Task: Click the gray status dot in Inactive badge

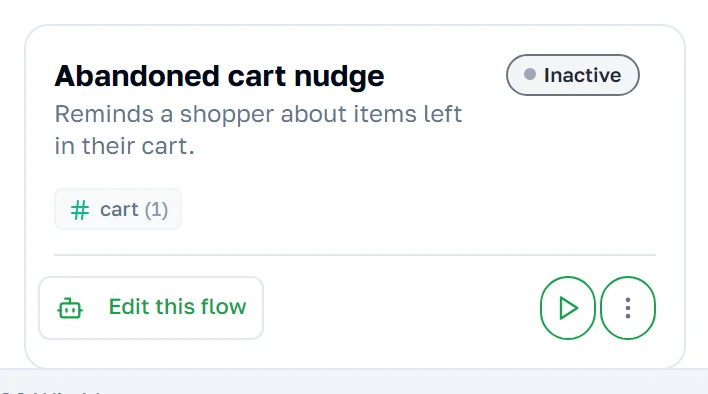Action: 530,74
